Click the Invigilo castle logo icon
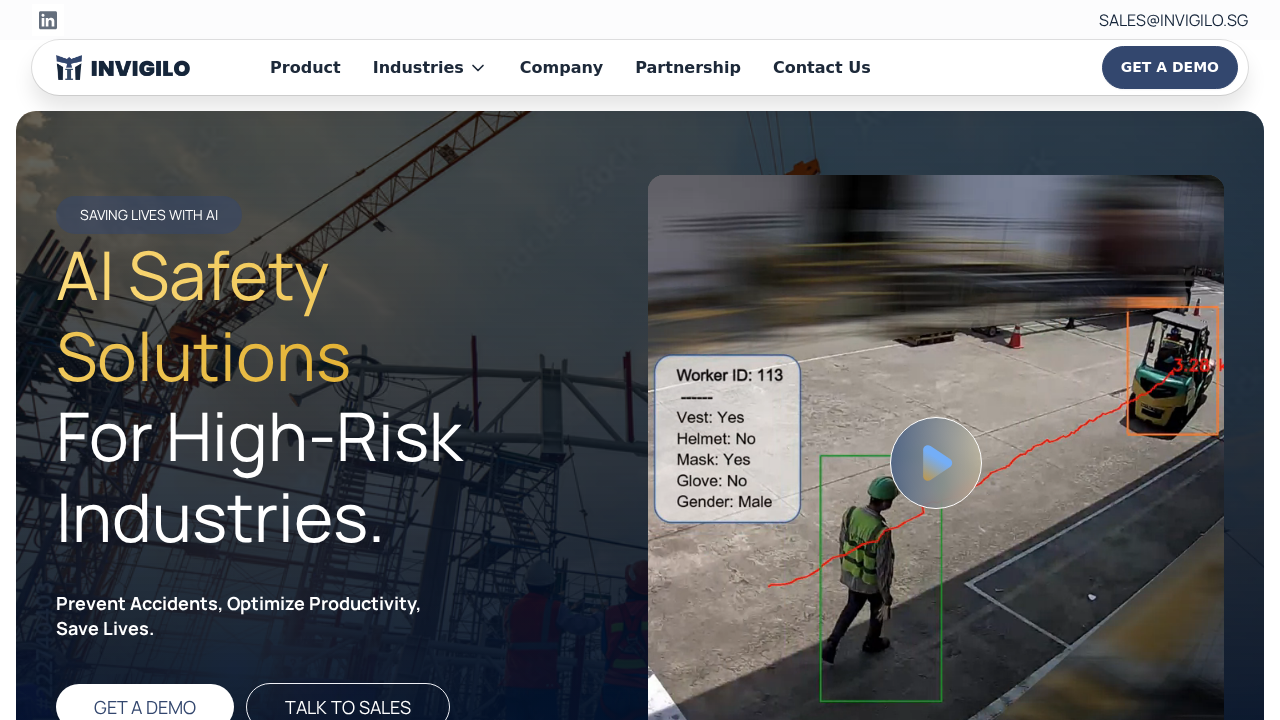Image resolution: width=1280 pixels, height=720 pixels. [x=69, y=68]
